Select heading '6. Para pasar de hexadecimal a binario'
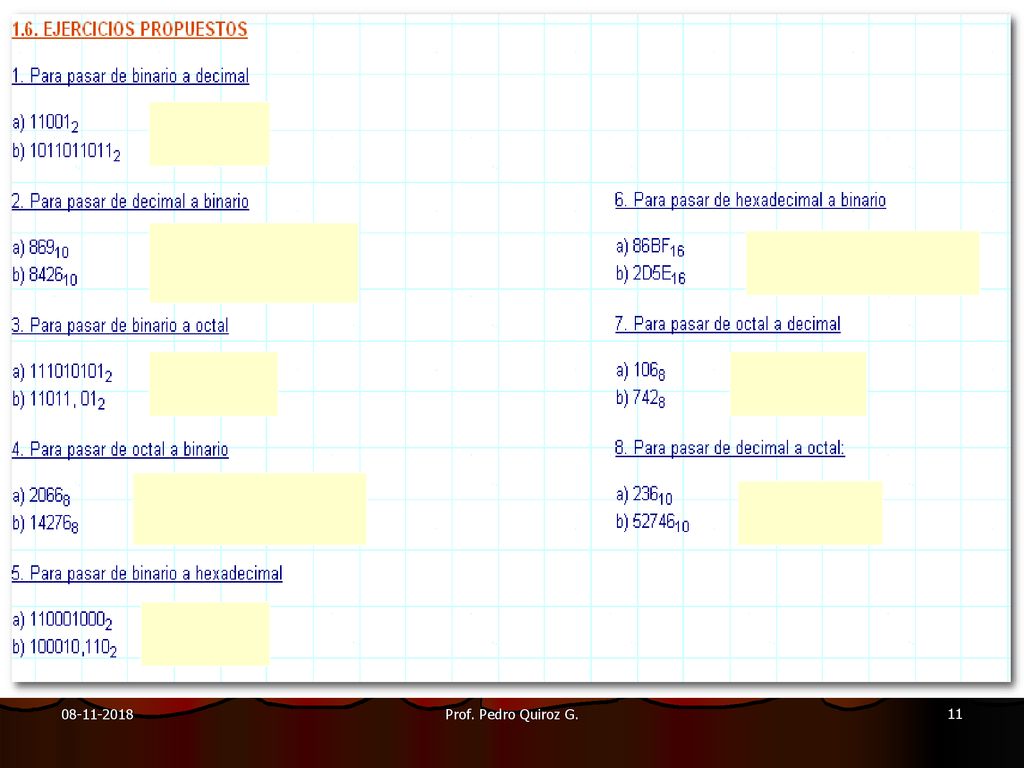Image resolution: width=1024 pixels, height=768 pixels. [750, 200]
